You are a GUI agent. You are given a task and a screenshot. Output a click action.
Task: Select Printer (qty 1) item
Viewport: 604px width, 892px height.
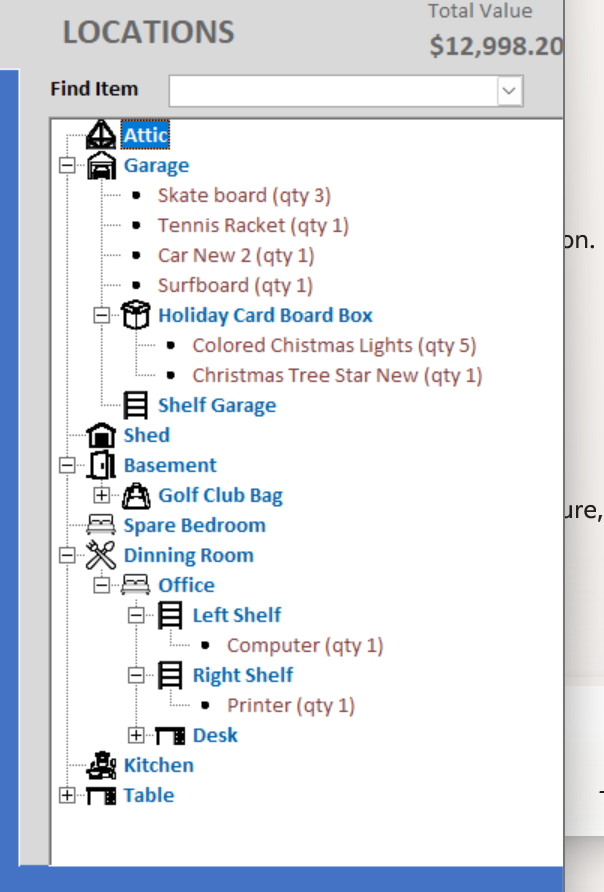tap(290, 706)
